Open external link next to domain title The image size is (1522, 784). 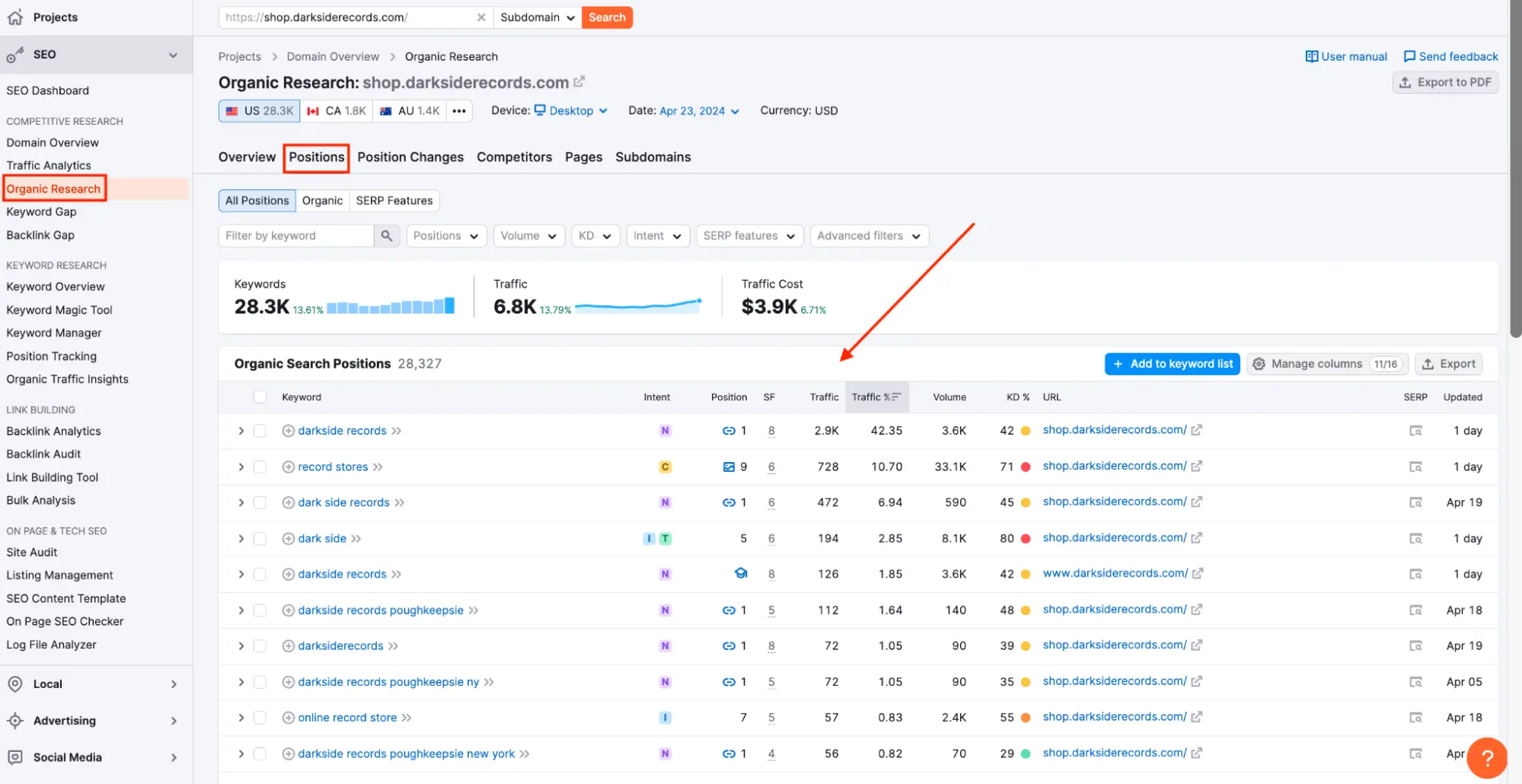[579, 81]
